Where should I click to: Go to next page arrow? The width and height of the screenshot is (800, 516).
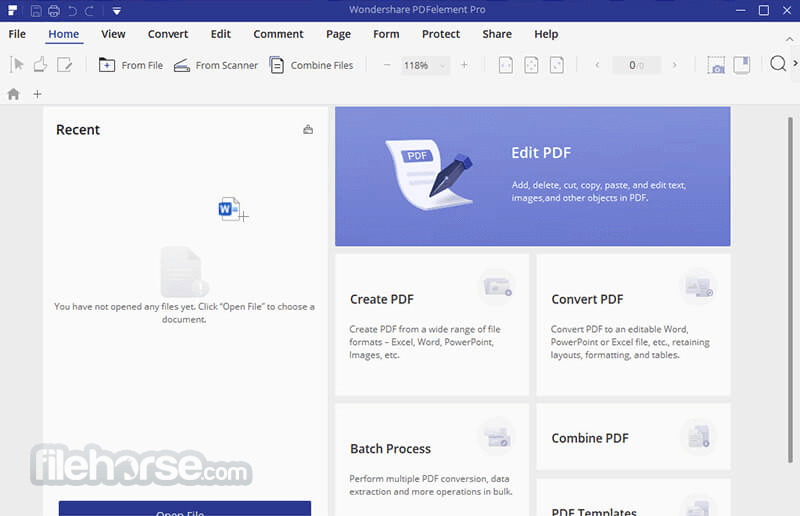pyautogui.click(x=674, y=65)
